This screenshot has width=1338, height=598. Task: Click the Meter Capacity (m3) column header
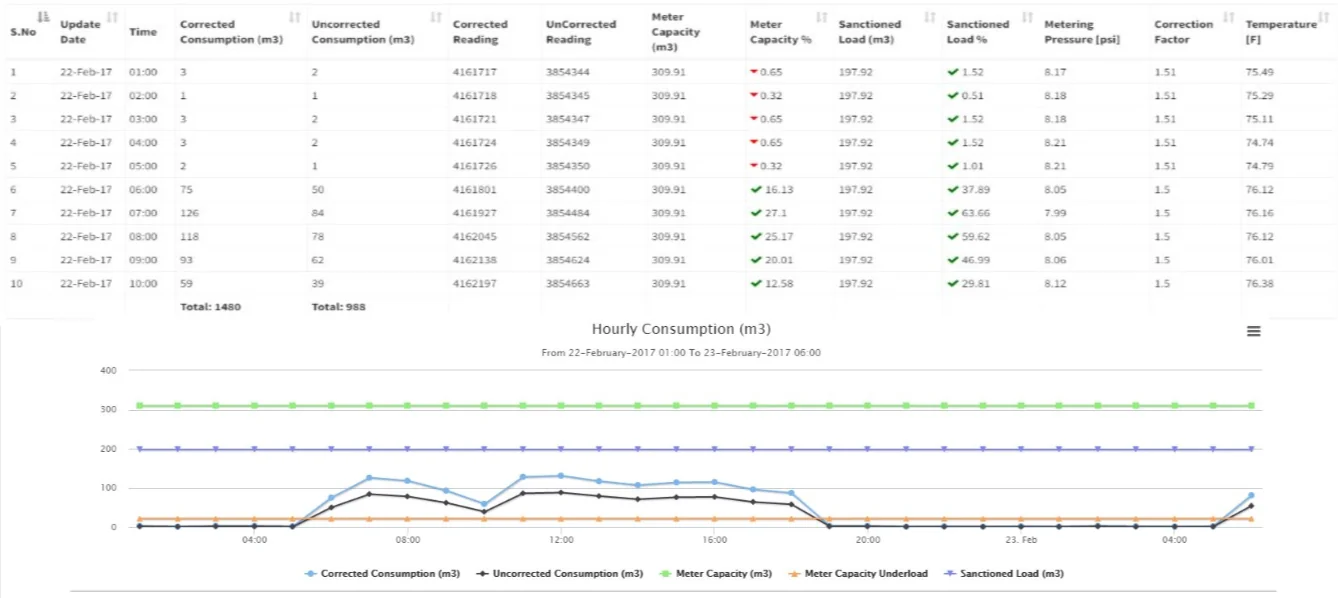click(676, 32)
